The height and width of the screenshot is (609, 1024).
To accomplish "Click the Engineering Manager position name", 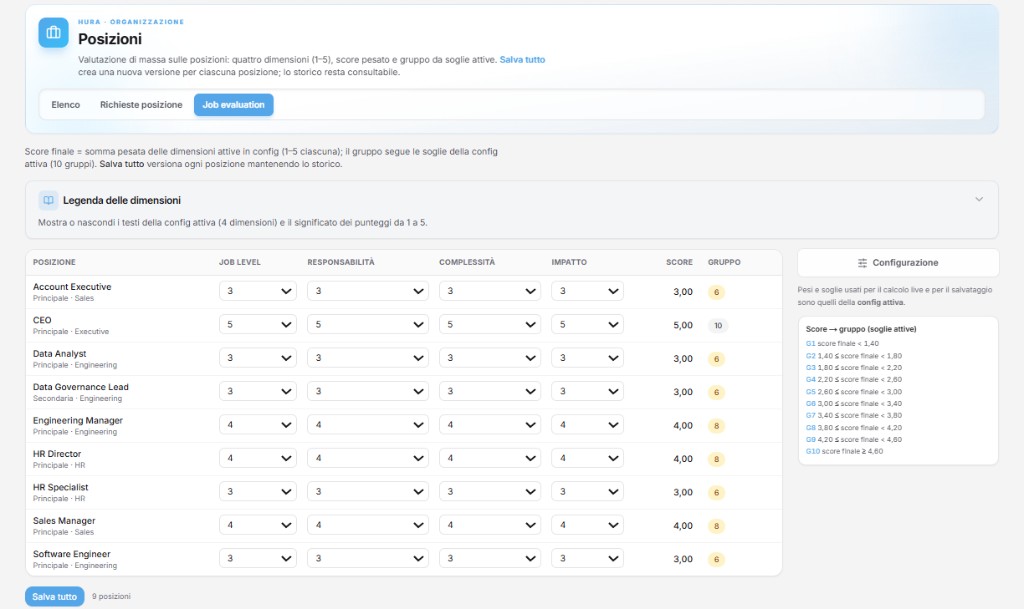I will click(78, 420).
